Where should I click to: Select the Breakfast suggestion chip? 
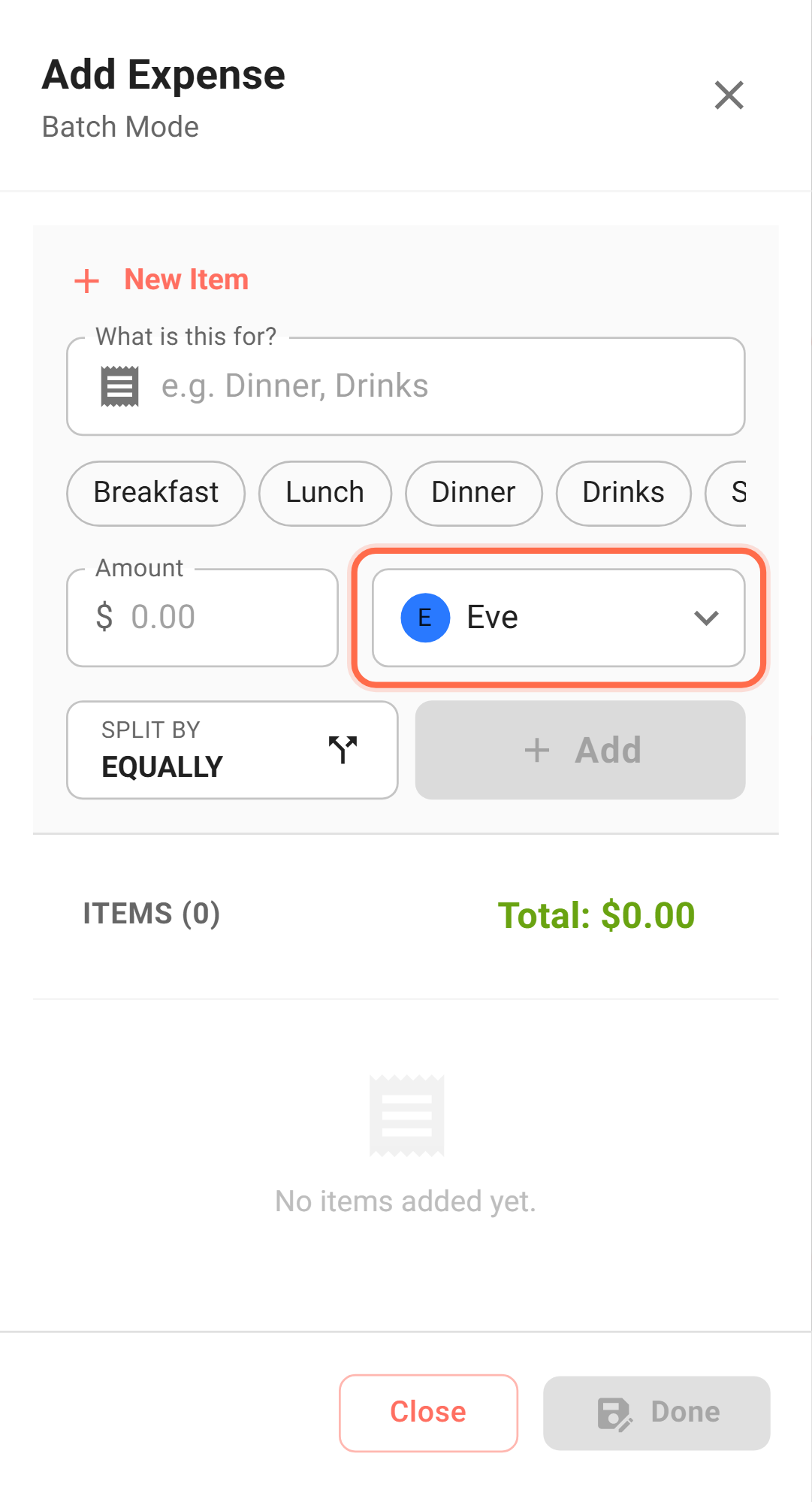click(x=155, y=493)
